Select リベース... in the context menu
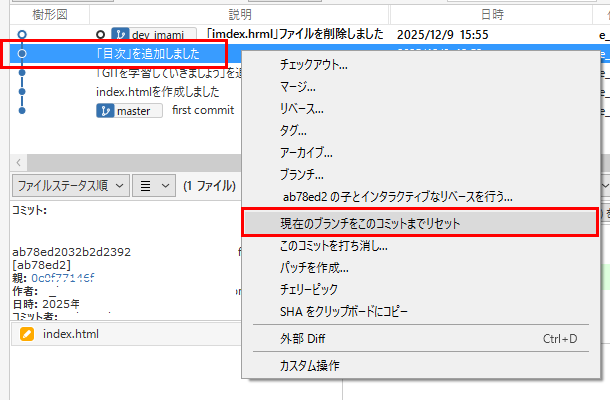The image size is (610, 400). (x=302, y=109)
